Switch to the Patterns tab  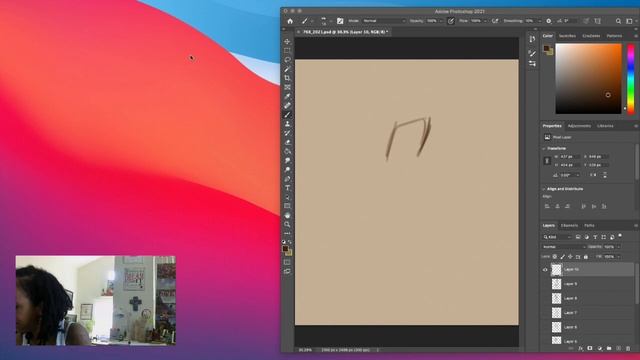[x=614, y=36]
